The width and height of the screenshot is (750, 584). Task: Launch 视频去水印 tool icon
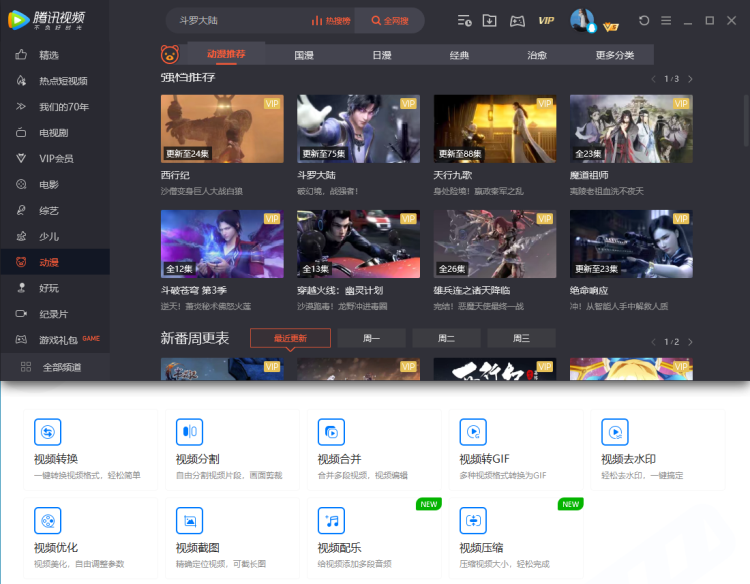click(x=615, y=432)
